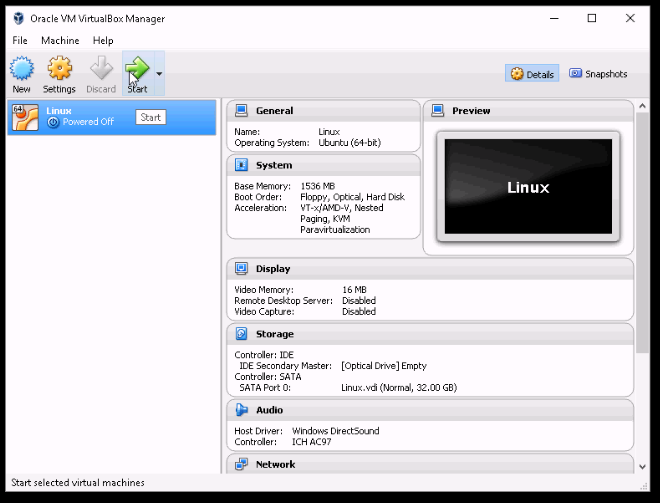Viewport: 660px width, 503px height.
Task: Open the Machine menu
Action: coord(60,40)
